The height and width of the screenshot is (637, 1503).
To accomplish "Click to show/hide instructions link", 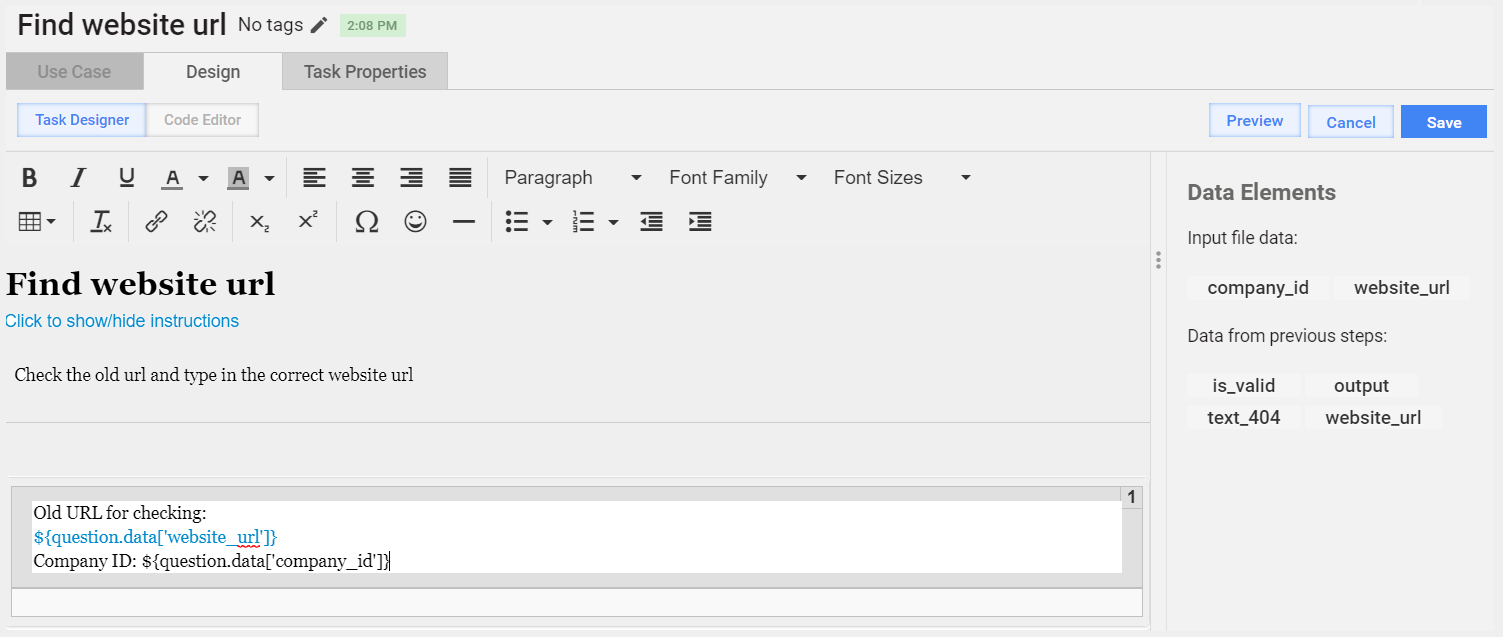I will 122,321.
